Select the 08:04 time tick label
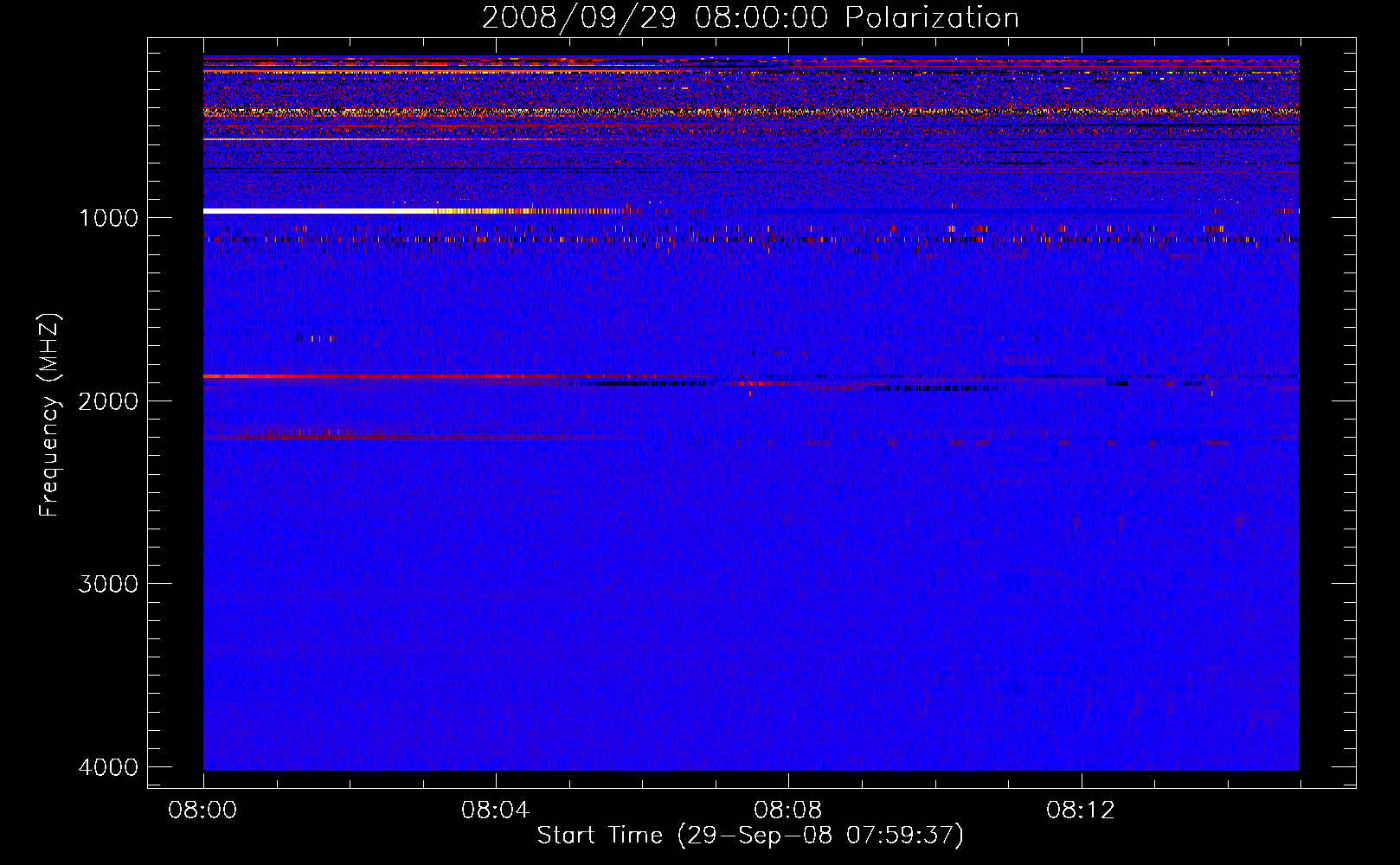 [496, 811]
